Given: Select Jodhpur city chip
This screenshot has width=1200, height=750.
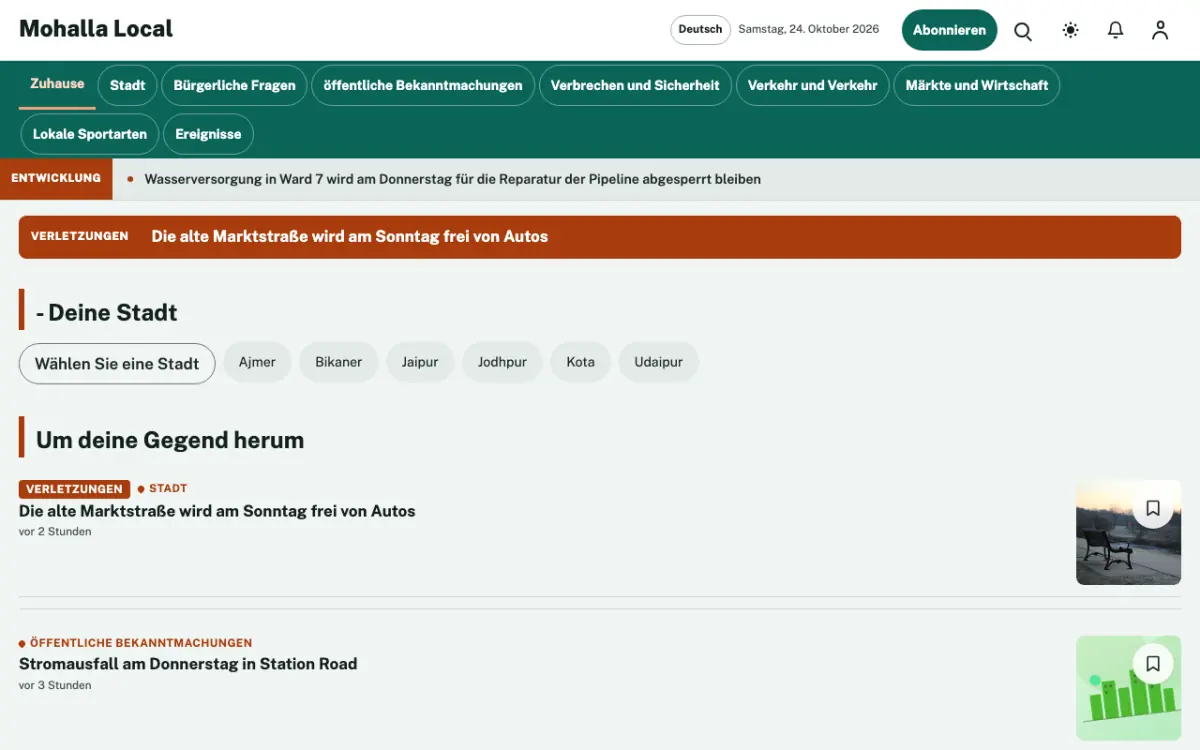Looking at the screenshot, I should (502, 362).
